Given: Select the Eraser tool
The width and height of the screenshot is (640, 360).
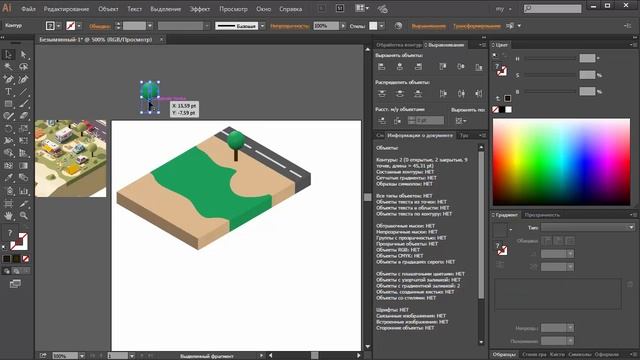Looking at the screenshot, I should click(23, 116).
